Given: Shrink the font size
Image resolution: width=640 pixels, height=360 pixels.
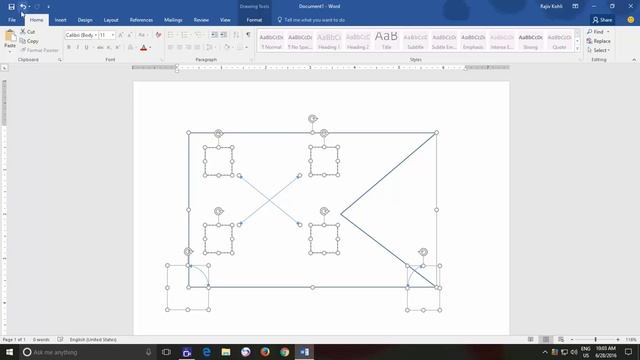Looking at the screenshot, I should (x=130, y=35).
